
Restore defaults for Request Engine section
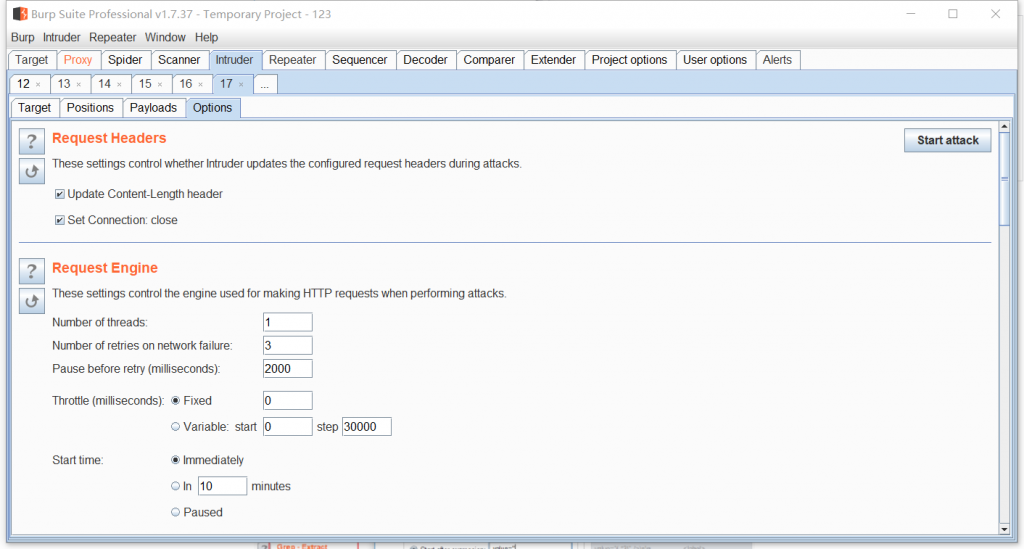click(31, 300)
